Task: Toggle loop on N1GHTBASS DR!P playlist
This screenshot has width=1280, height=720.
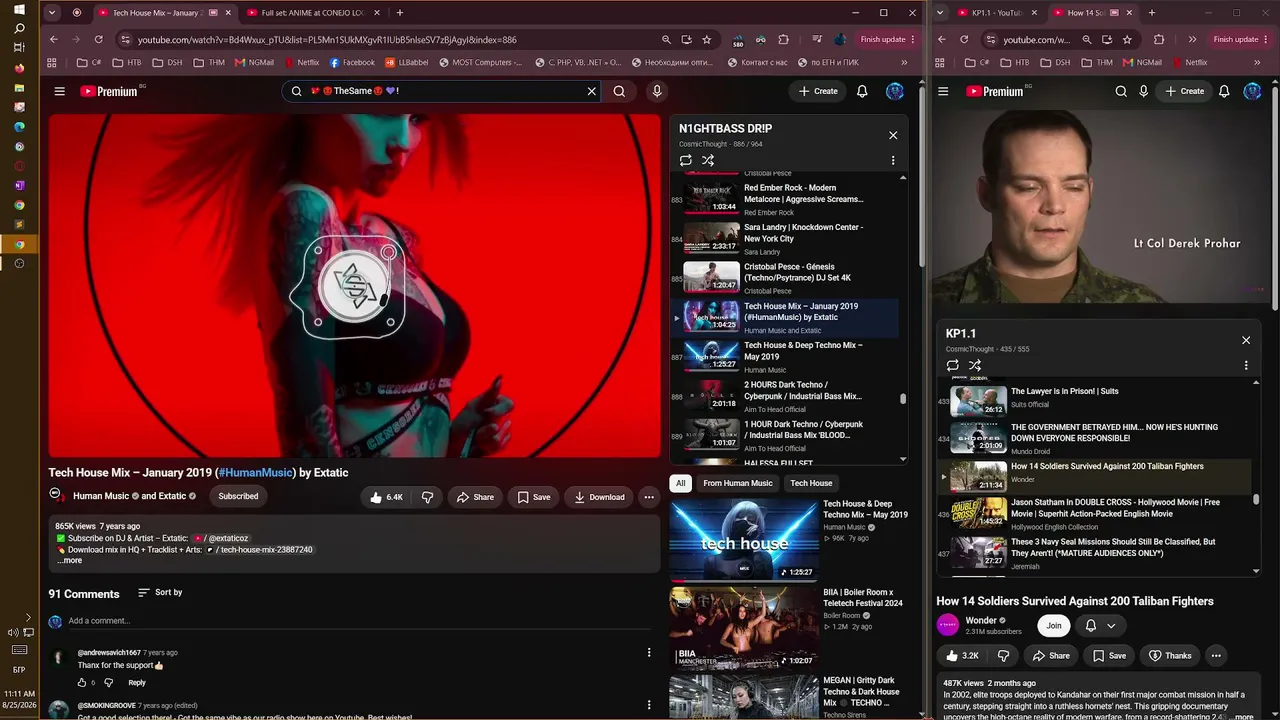Action: 685,160
